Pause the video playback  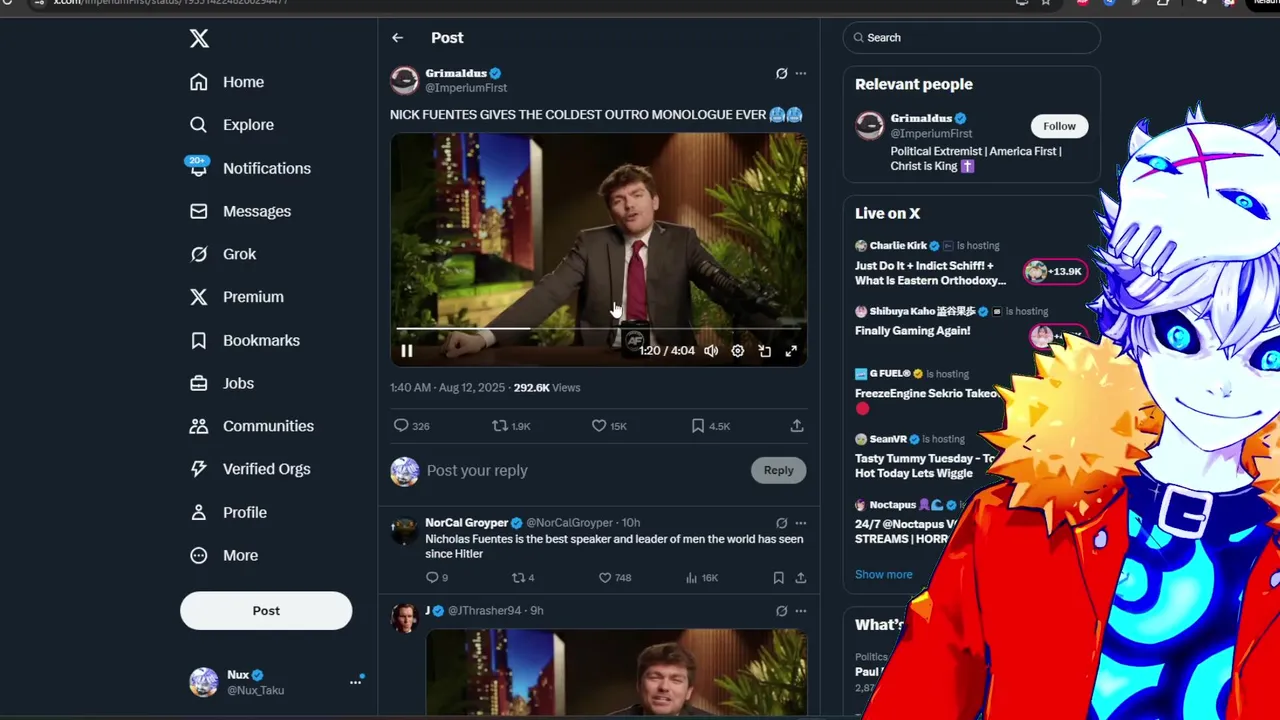click(406, 351)
